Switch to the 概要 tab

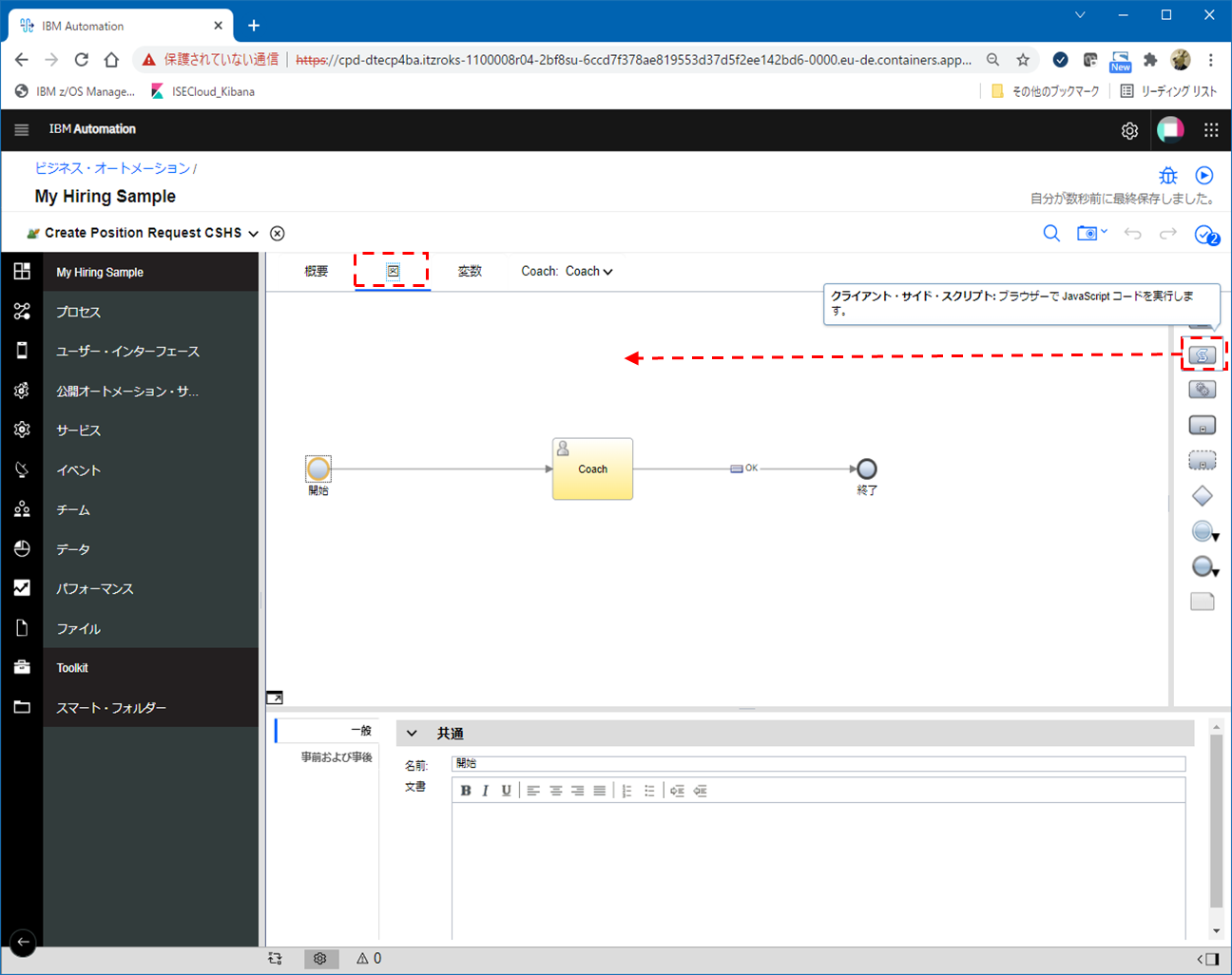(x=317, y=272)
